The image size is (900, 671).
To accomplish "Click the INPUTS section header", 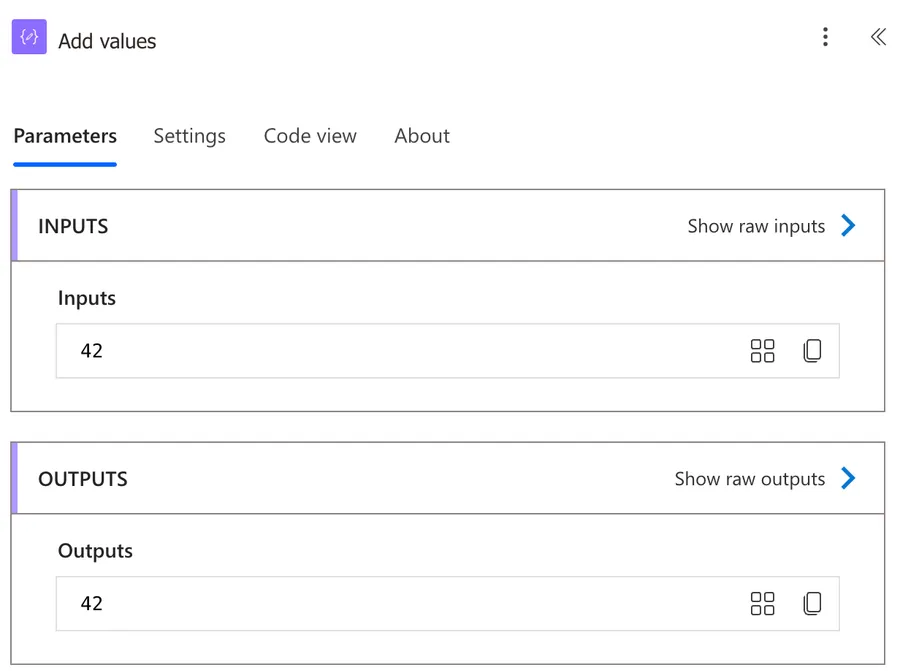I will click(73, 226).
